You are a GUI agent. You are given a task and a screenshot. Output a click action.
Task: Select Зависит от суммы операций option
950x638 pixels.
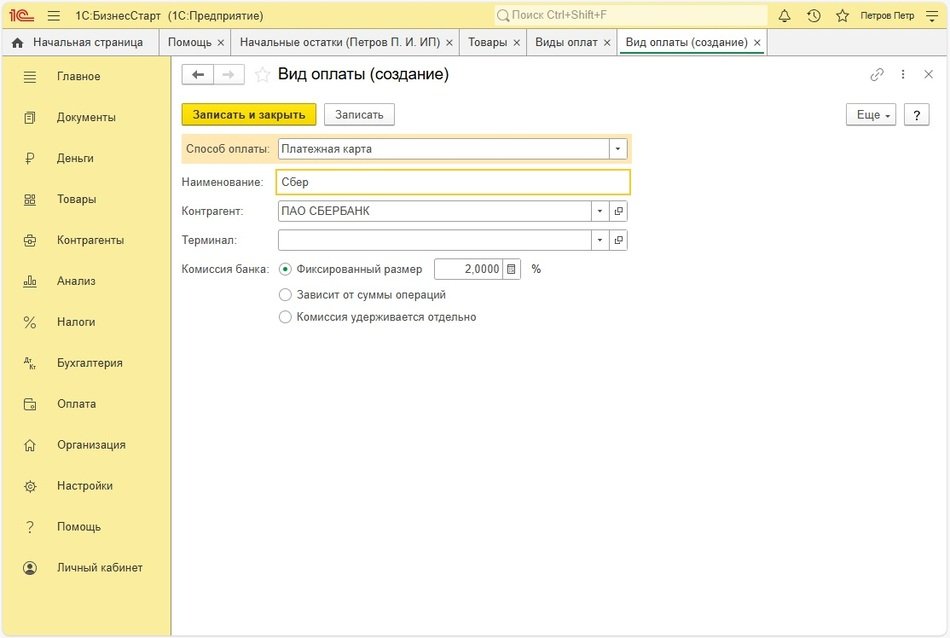pyautogui.click(x=286, y=295)
